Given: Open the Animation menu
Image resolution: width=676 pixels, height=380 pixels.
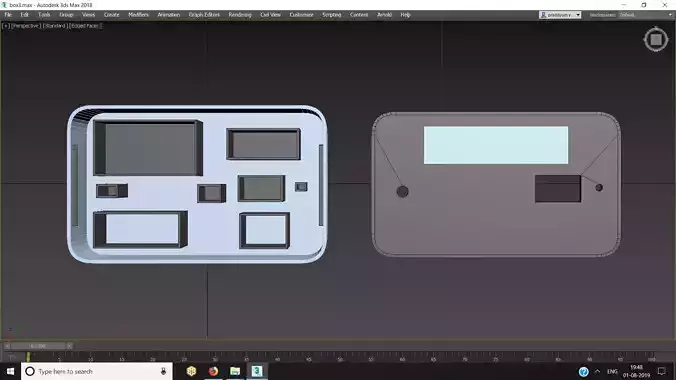Looking at the screenshot, I should point(169,15).
